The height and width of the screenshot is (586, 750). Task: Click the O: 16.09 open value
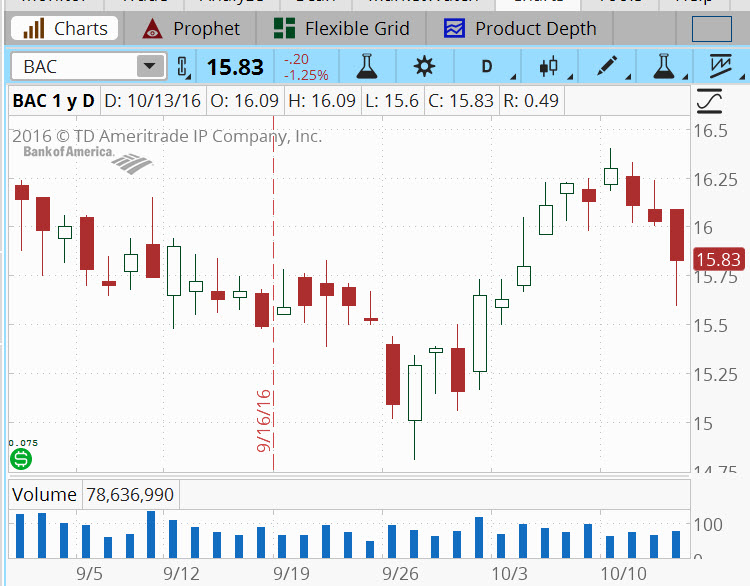coord(244,101)
